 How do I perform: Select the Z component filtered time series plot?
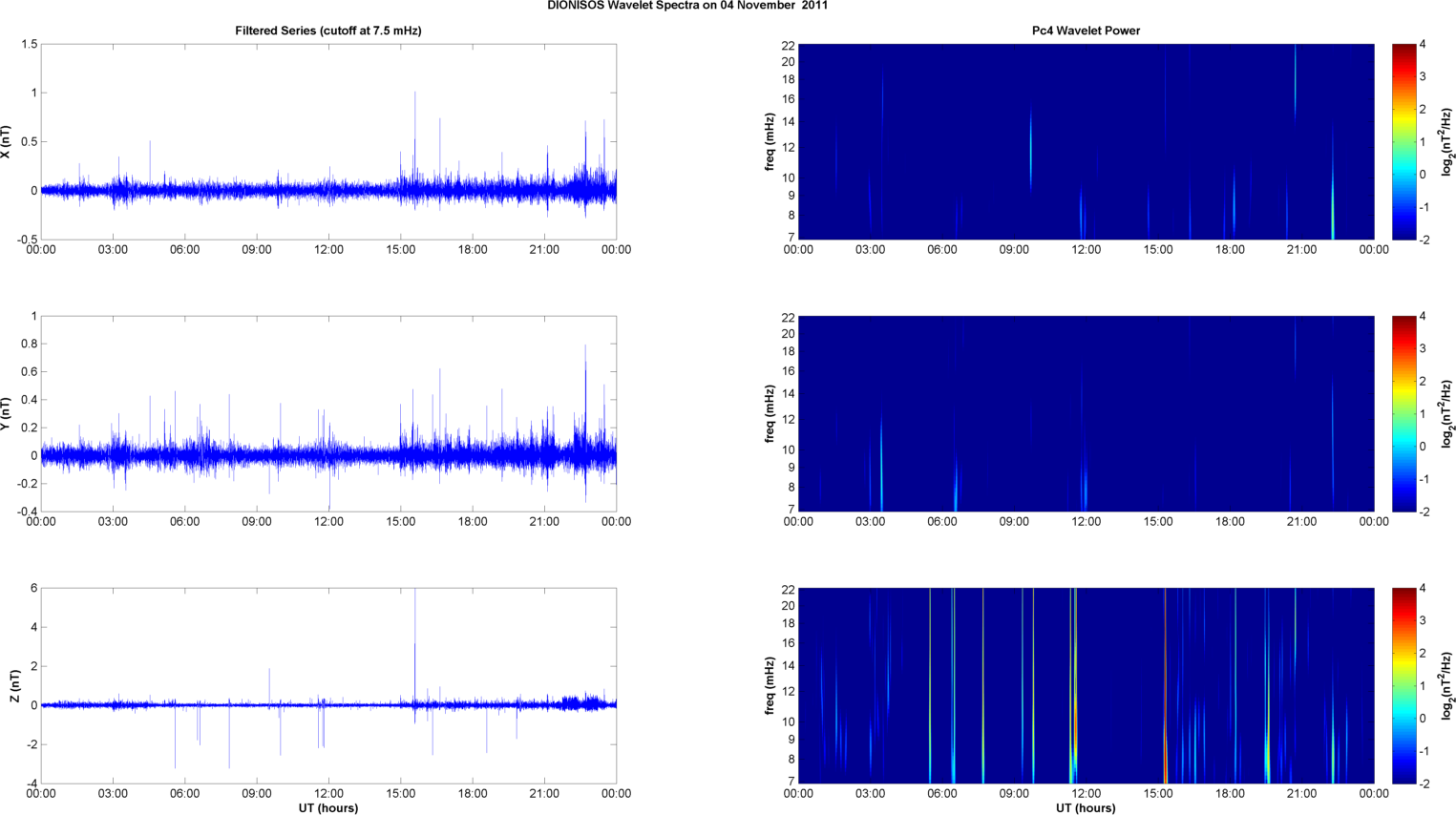click(x=328, y=686)
